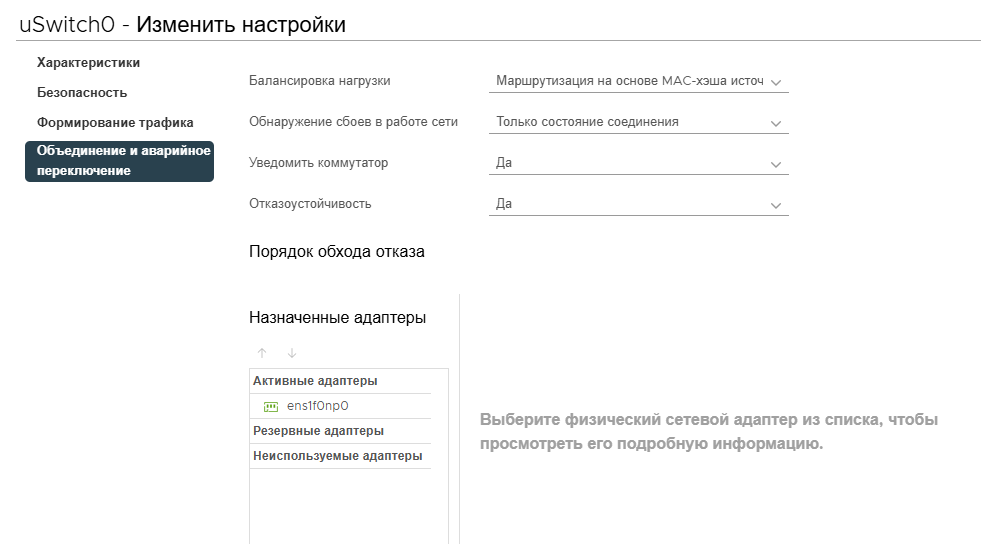Click chevron of Обнаружение сбоев field
This screenshot has width=981, height=544.
(x=776, y=124)
